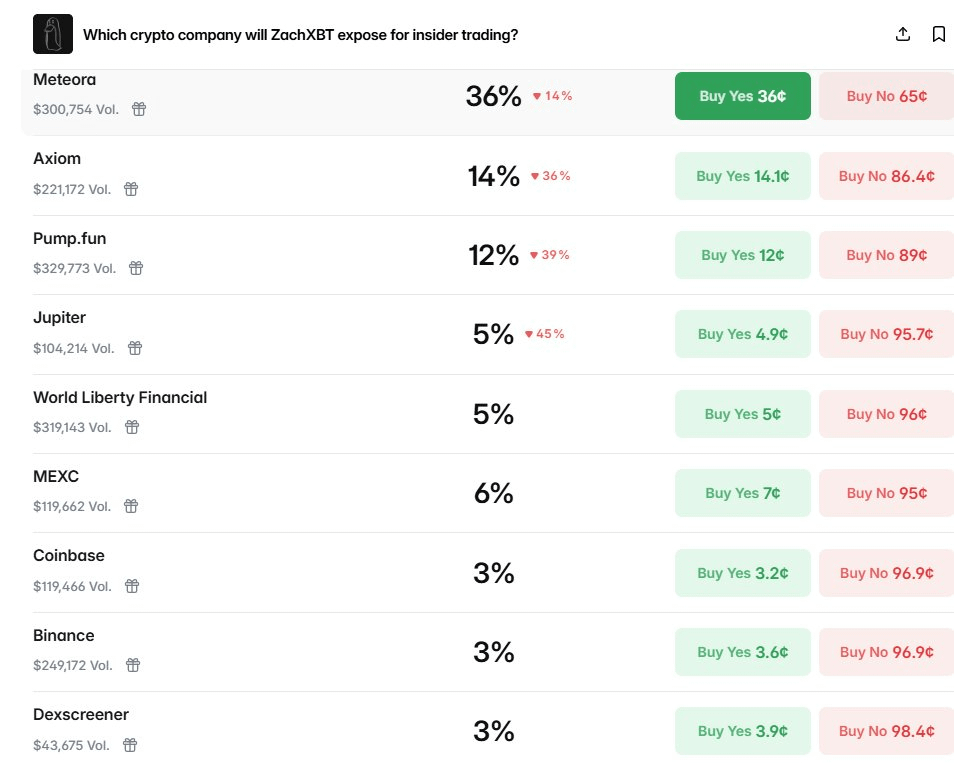Viewport: 954px width, 763px height.
Task: Click the share/upload icon in header
Action: (x=902, y=34)
